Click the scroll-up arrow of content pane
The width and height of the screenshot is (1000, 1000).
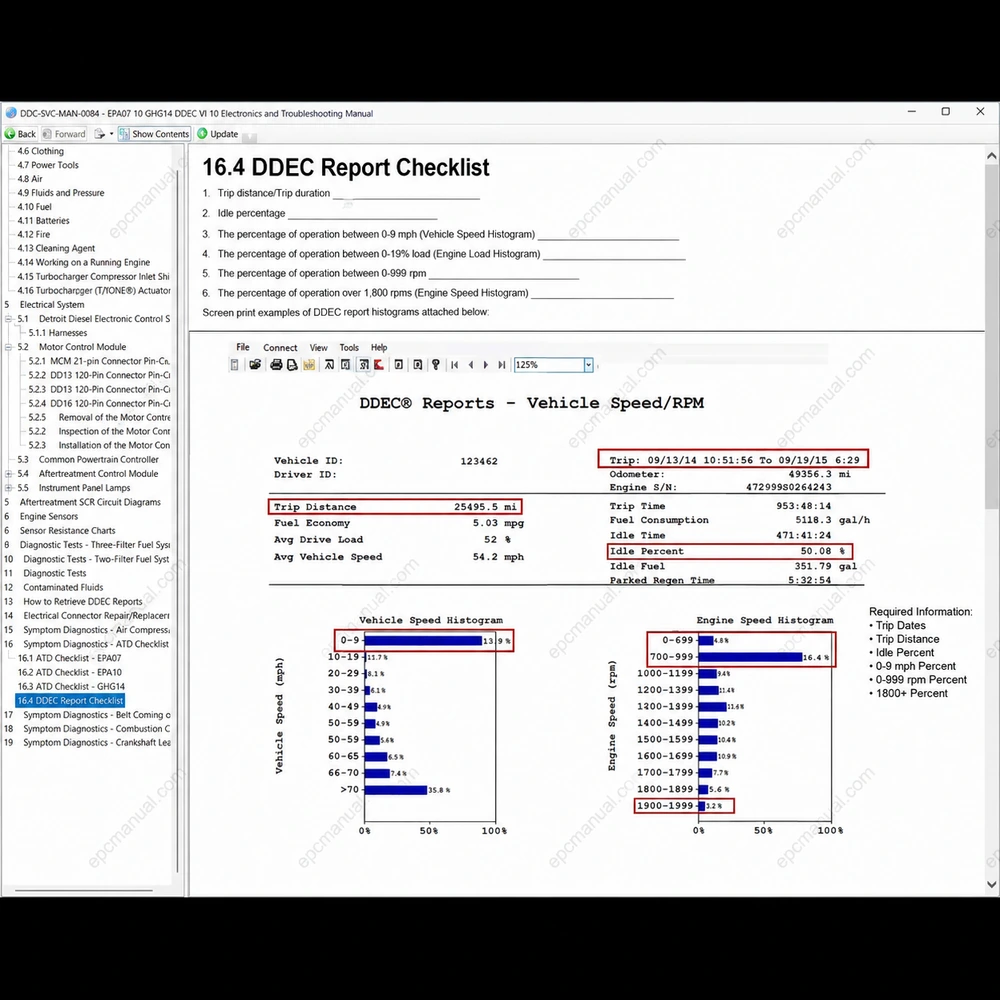click(992, 156)
